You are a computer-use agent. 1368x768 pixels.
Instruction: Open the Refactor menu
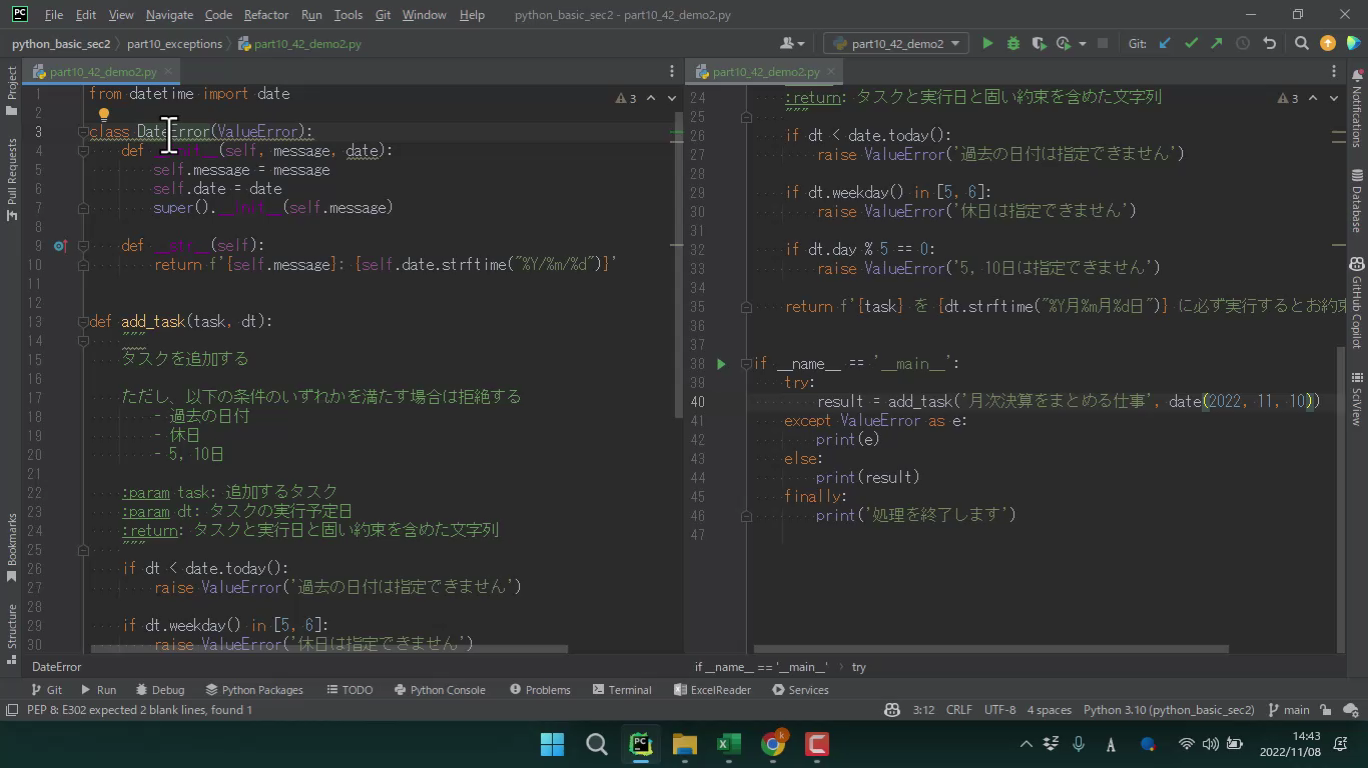click(265, 15)
